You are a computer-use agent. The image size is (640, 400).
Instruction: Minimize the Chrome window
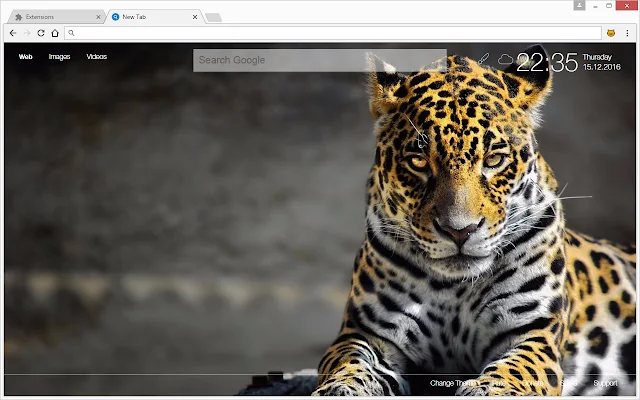pyautogui.click(x=595, y=6)
